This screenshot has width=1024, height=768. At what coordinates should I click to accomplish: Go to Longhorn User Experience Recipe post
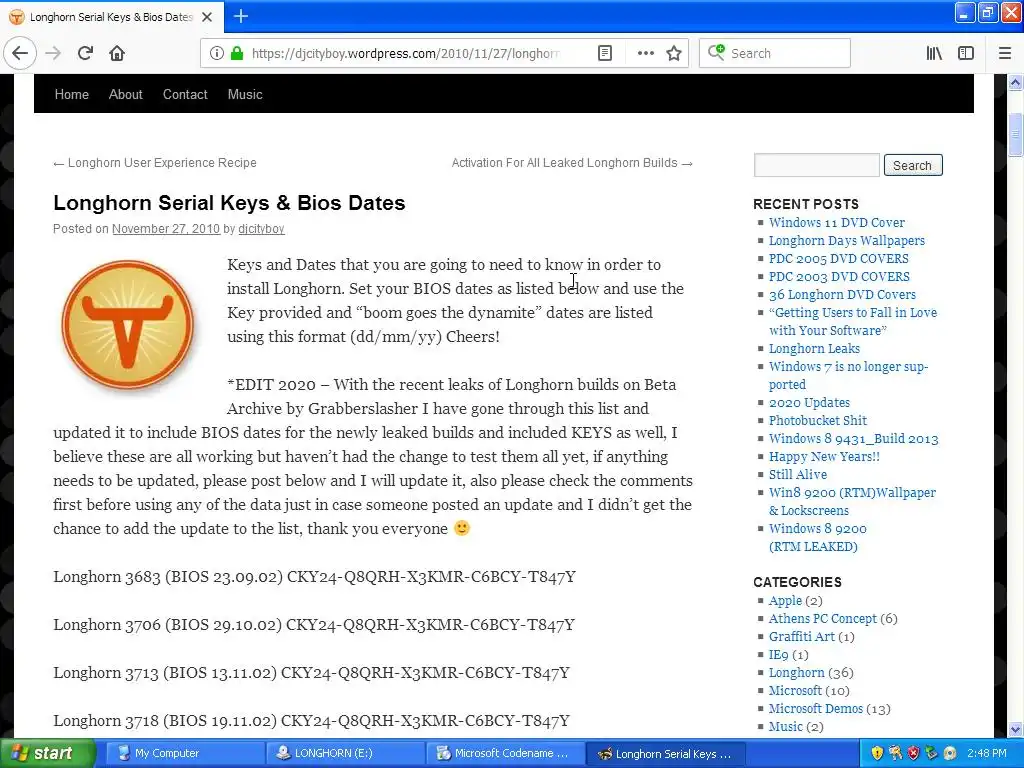tap(155, 163)
